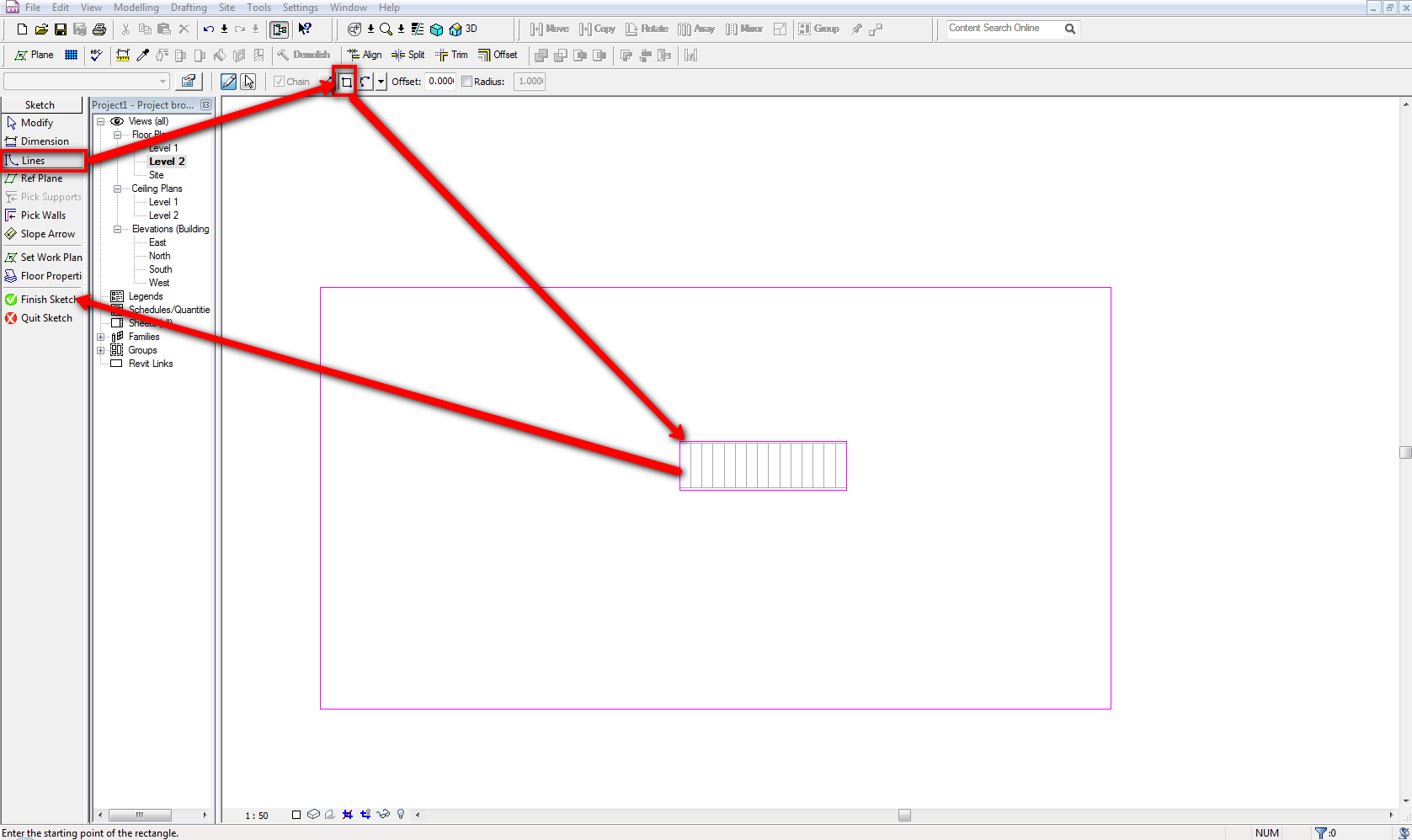Run the spelling check tool

click(96, 56)
